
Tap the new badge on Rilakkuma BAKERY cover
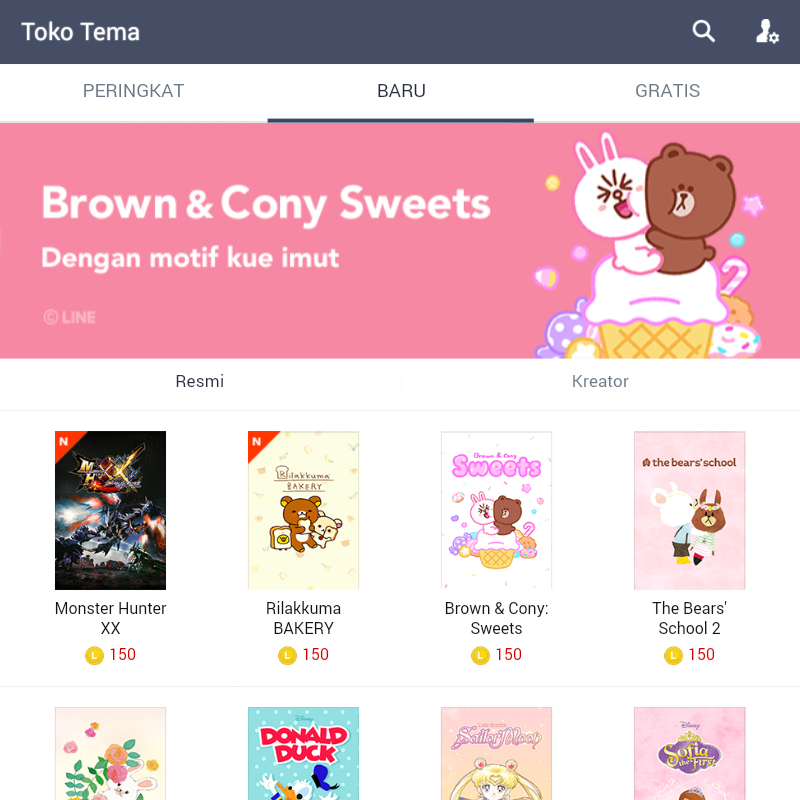259,442
